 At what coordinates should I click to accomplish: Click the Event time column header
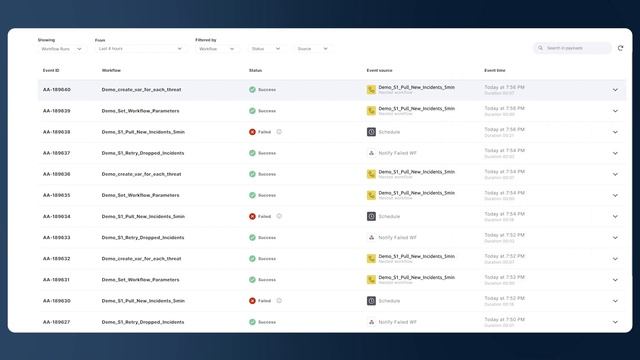495,70
